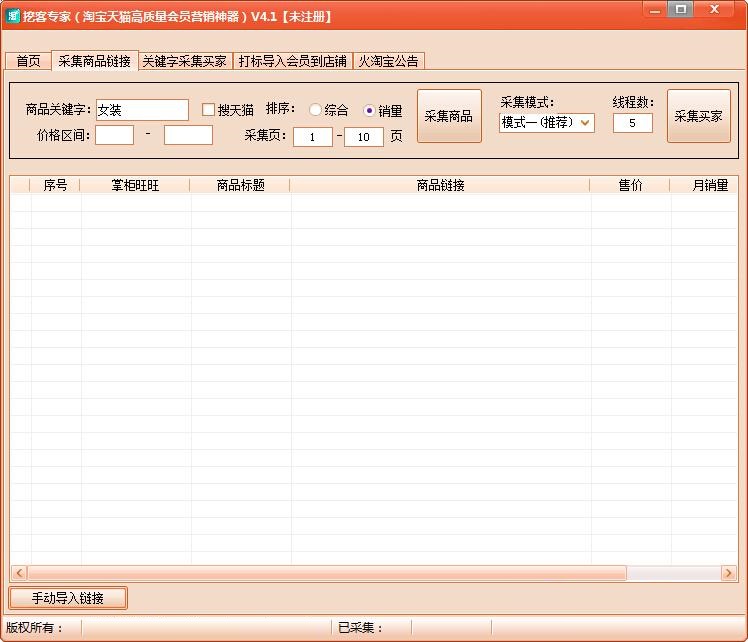Click the horizontal scrollbar left arrow
This screenshot has width=748, height=642.
19,573
